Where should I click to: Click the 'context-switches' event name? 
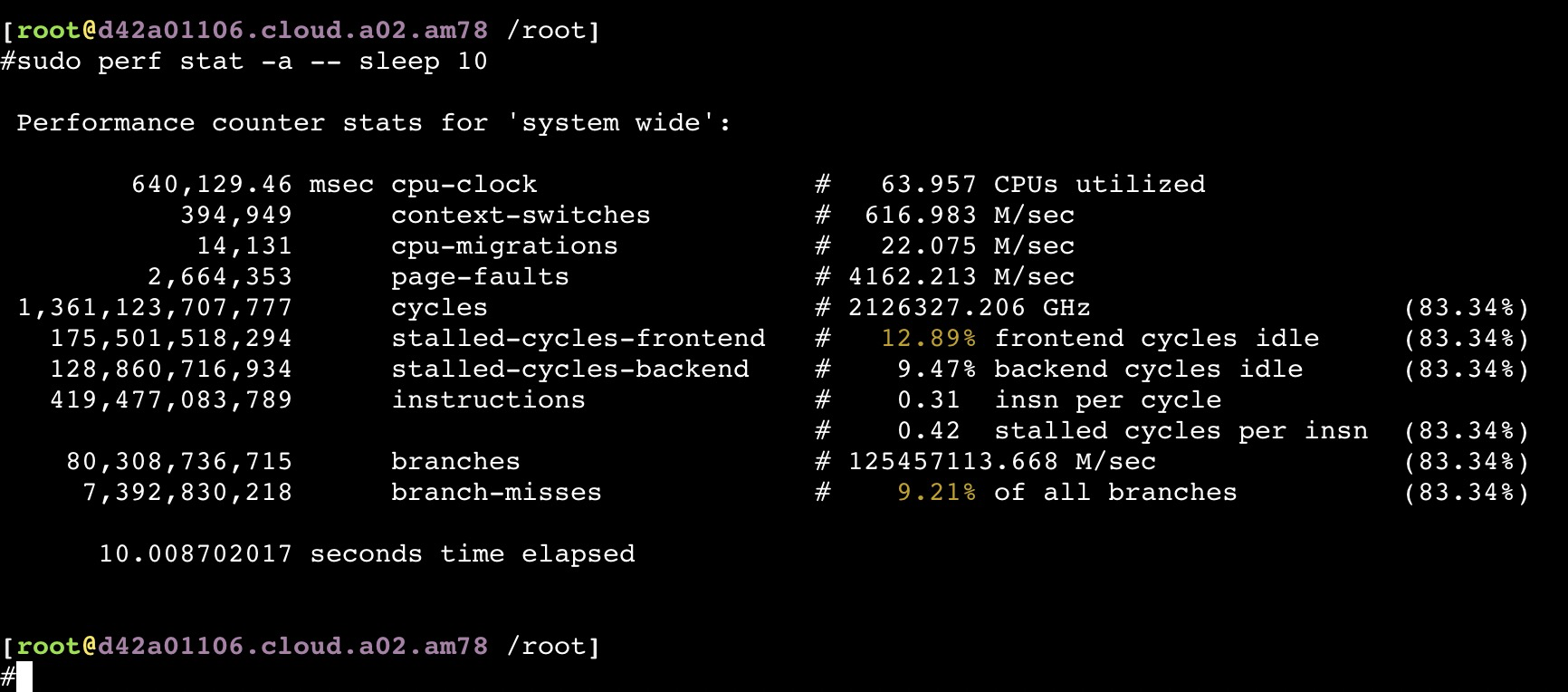click(x=521, y=216)
